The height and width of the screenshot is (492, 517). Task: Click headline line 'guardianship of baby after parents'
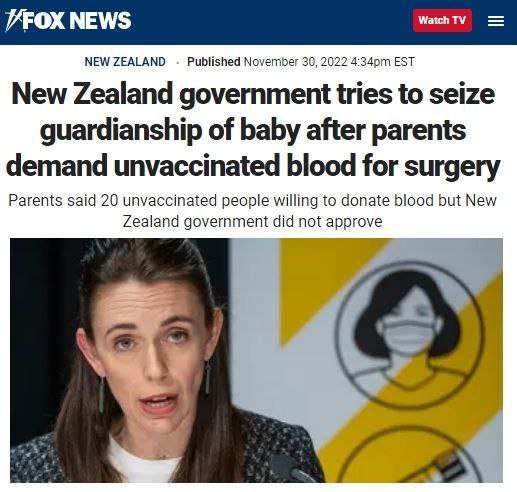click(x=253, y=130)
